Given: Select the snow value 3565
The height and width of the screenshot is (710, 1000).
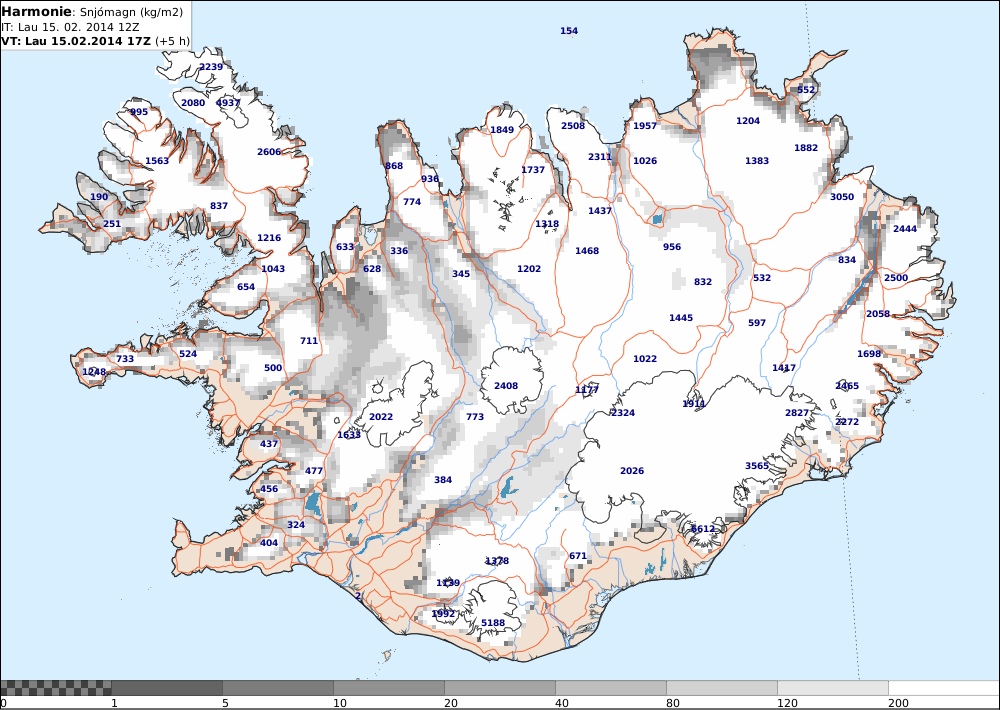Looking at the screenshot, I should click(757, 466).
